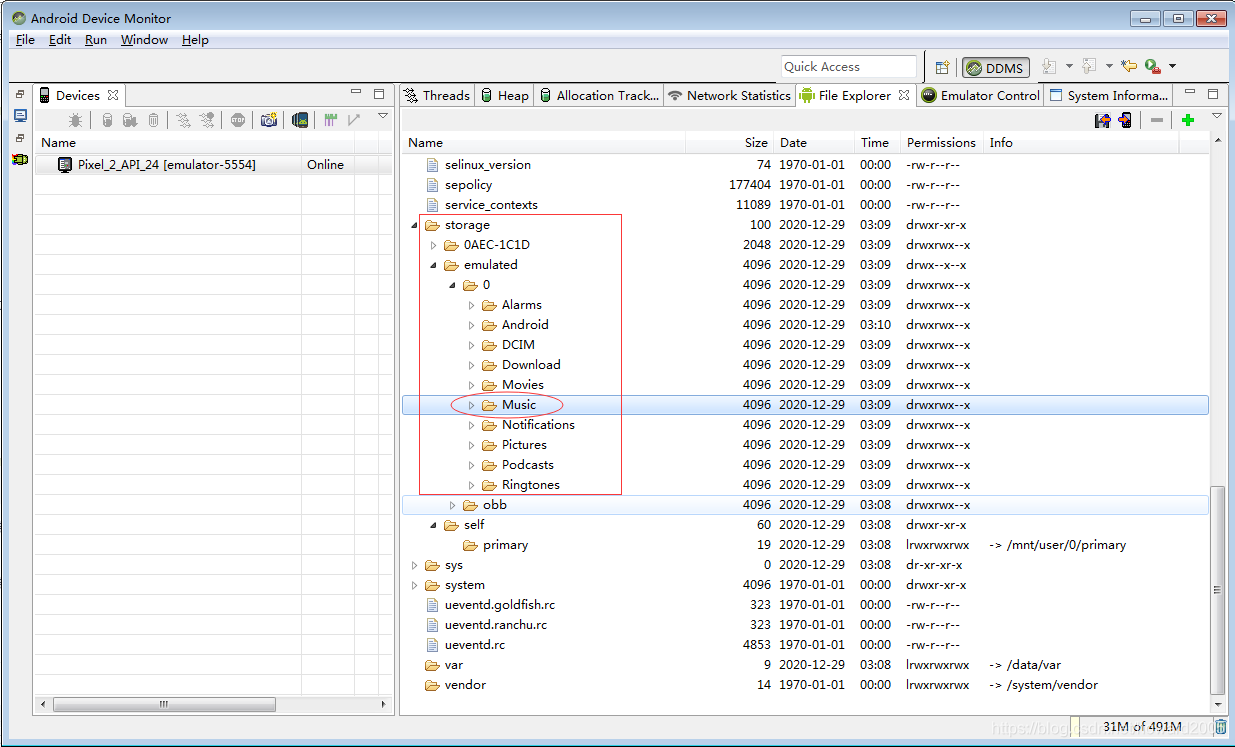Click the Open Perspective icon
This screenshot has width=1235, height=747.
point(942,67)
